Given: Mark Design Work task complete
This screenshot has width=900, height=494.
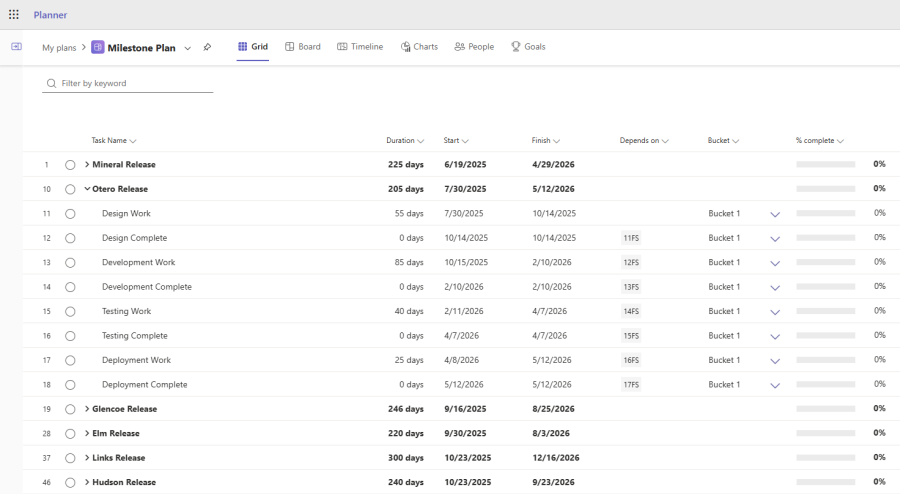Looking at the screenshot, I should tap(70, 214).
